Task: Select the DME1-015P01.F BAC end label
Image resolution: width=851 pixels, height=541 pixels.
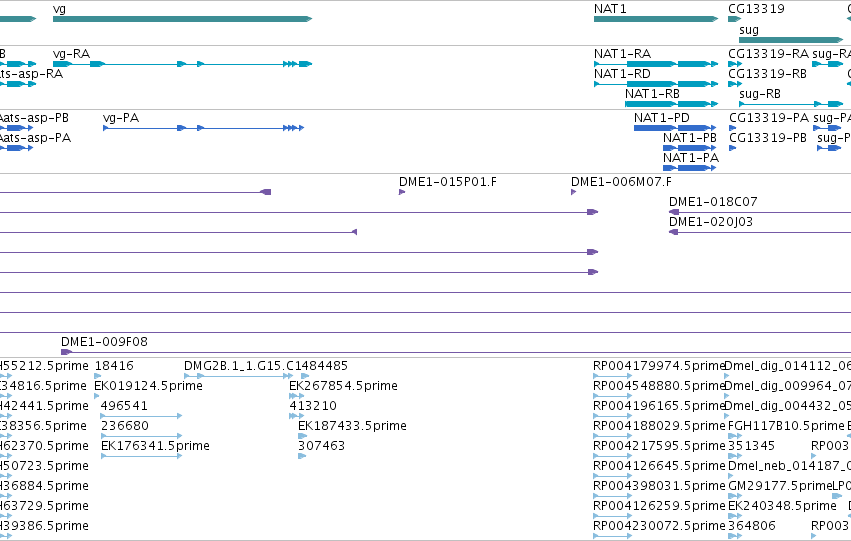Action: click(x=448, y=182)
